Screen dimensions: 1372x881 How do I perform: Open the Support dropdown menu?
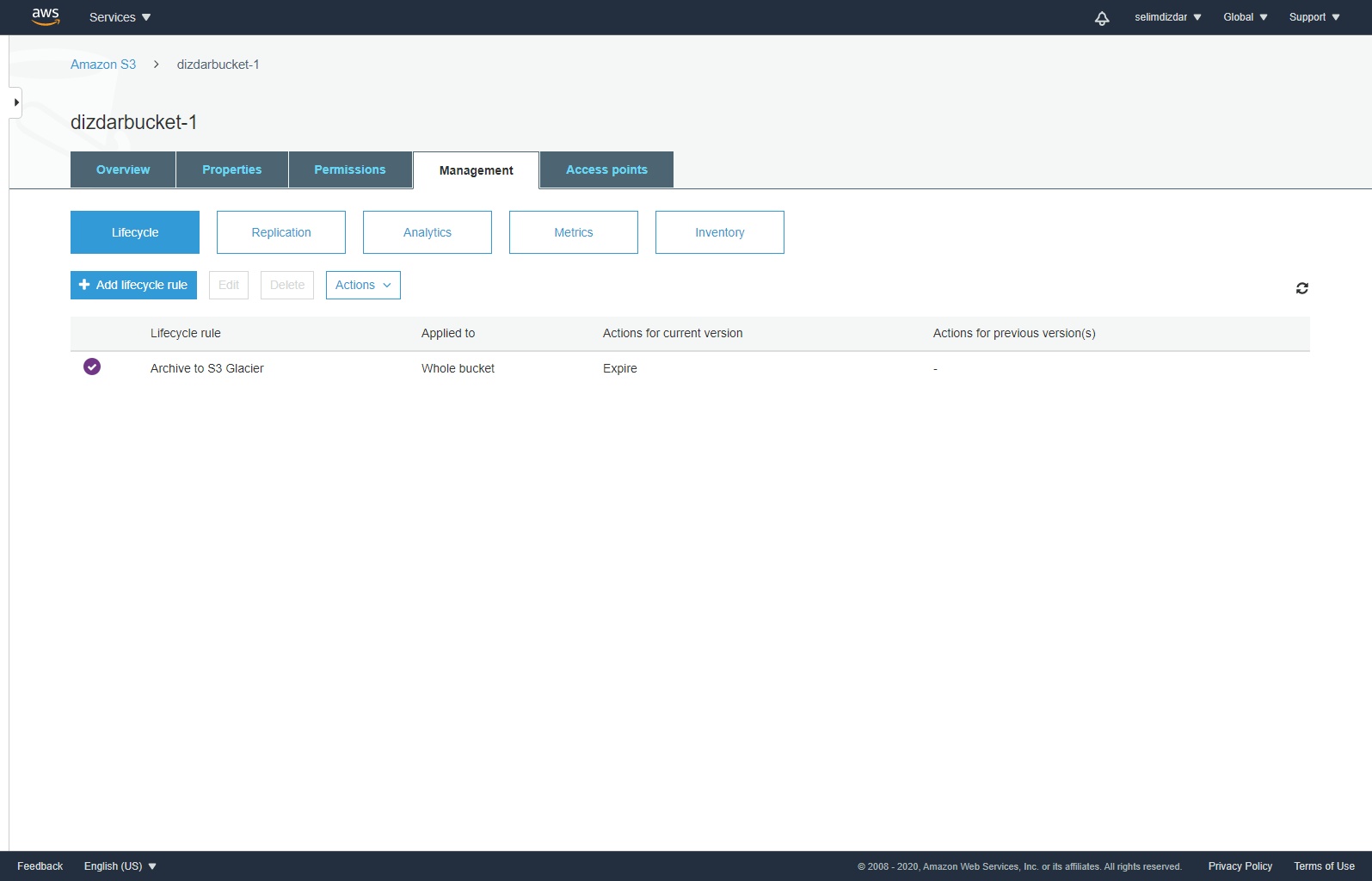click(x=1314, y=17)
